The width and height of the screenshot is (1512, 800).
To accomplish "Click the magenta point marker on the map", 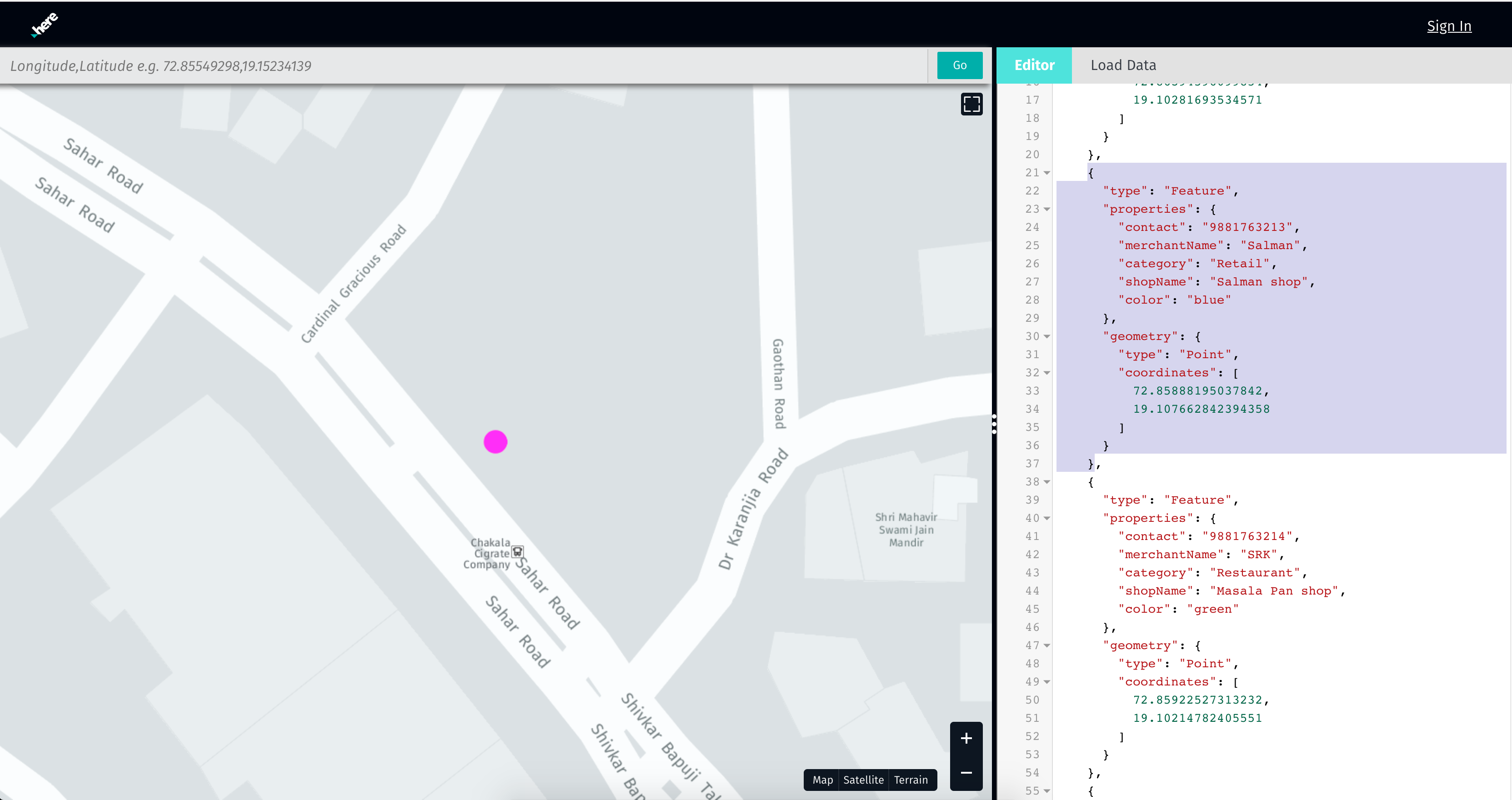I will [x=496, y=442].
